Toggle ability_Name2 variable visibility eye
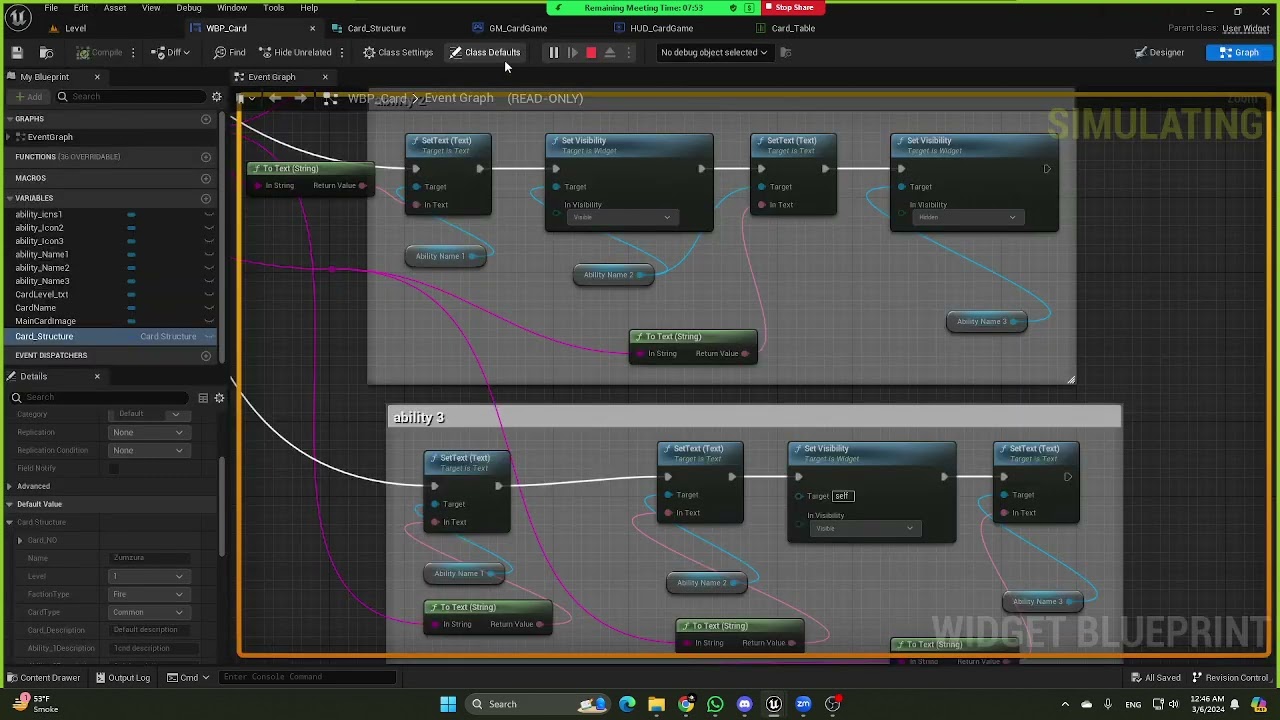 tap(209, 268)
